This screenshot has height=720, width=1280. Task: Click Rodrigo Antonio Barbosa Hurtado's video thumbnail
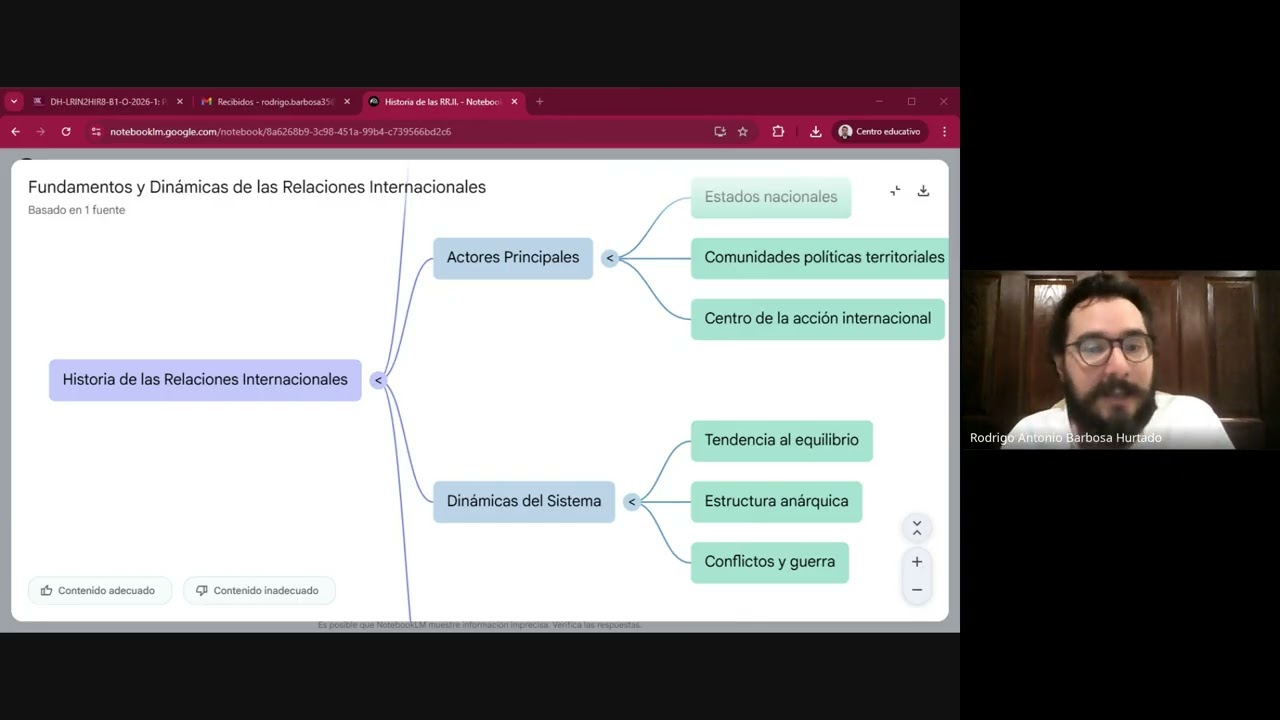(x=1120, y=360)
